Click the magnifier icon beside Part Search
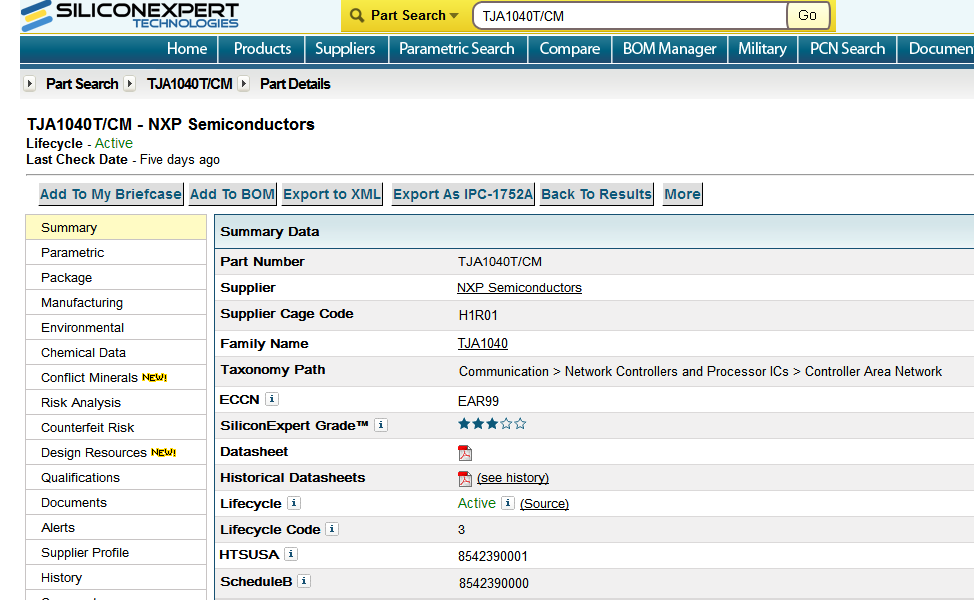This screenshot has width=974, height=600. 357,15
